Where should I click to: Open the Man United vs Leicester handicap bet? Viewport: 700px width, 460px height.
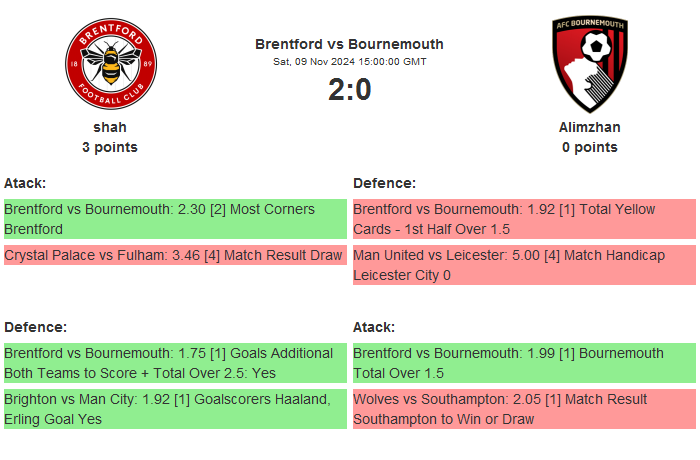[x=523, y=265]
